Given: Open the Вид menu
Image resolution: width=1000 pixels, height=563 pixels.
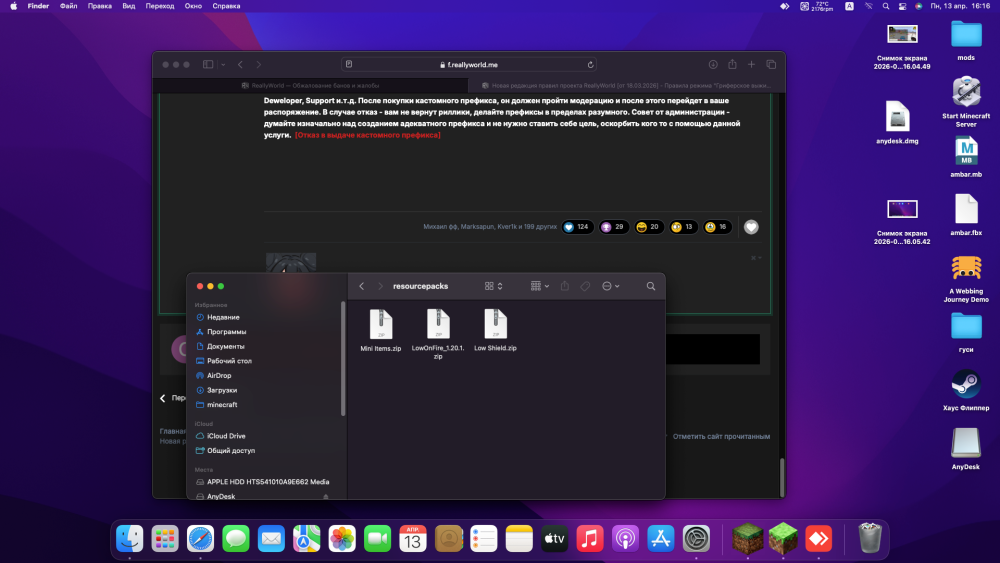Looking at the screenshot, I should click(x=129, y=6).
